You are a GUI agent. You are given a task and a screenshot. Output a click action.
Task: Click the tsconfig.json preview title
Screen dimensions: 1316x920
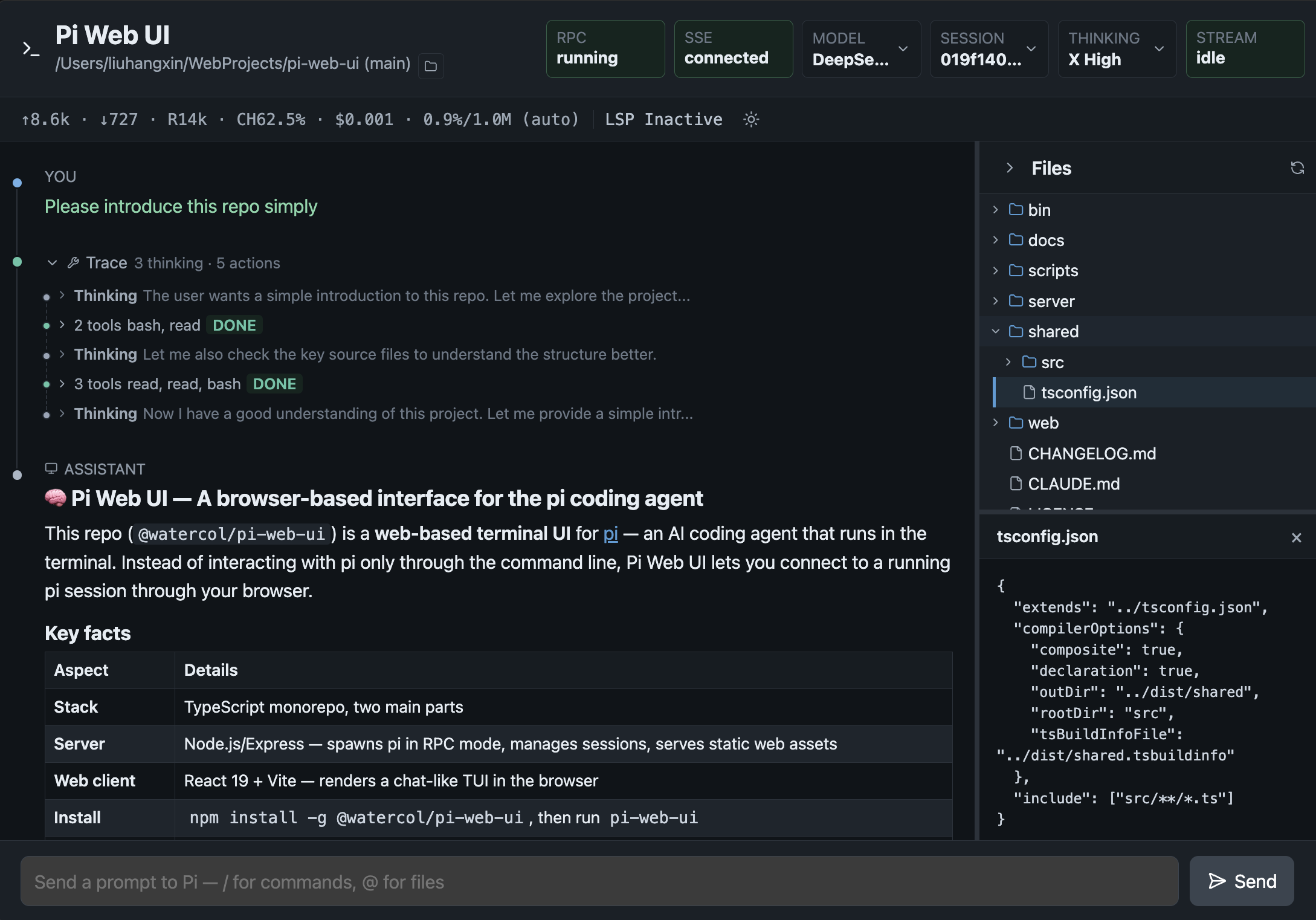click(x=1047, y=537)
